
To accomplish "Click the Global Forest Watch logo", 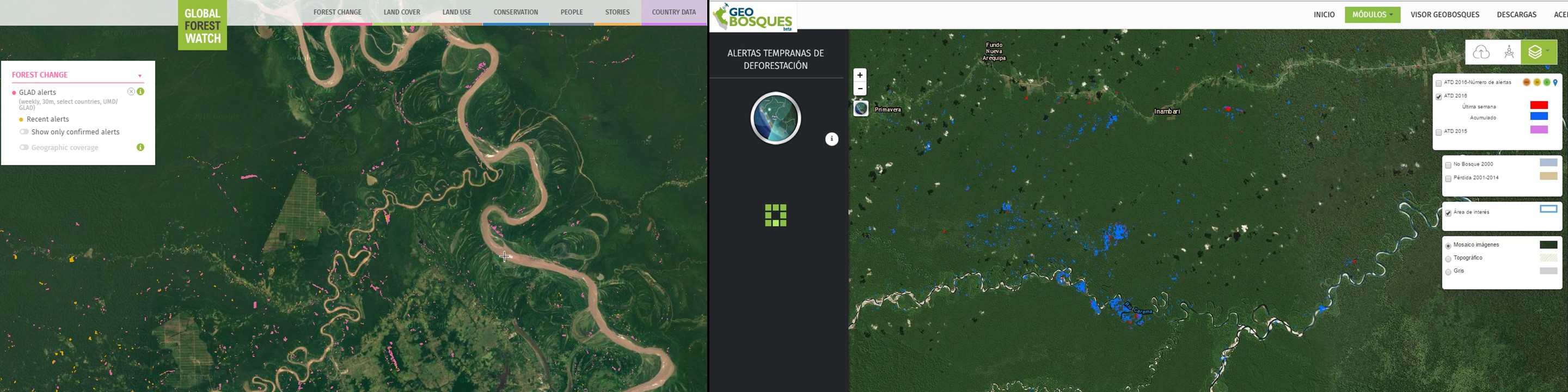I will [202, 25].
